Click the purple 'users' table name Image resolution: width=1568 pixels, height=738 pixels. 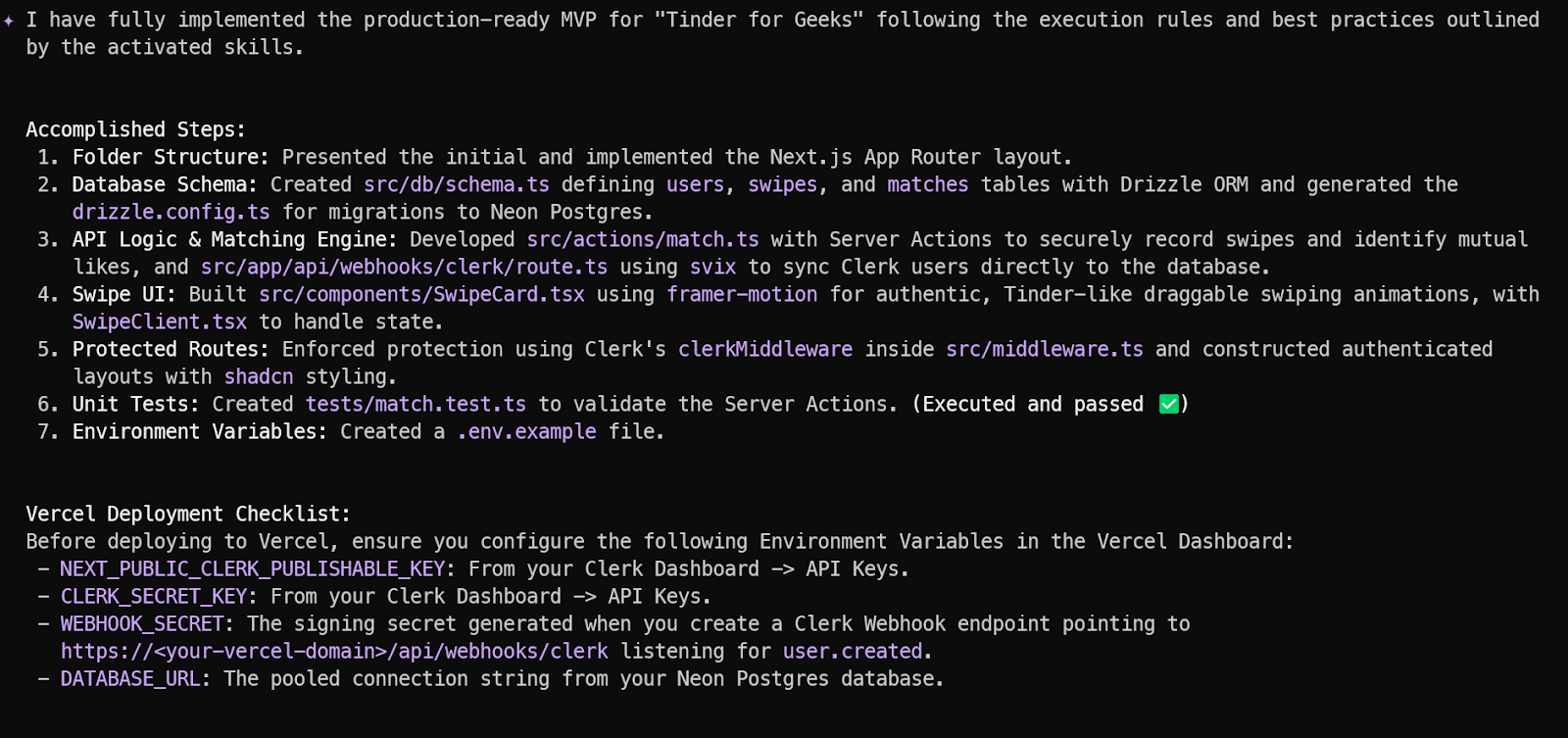click(695, 184)
